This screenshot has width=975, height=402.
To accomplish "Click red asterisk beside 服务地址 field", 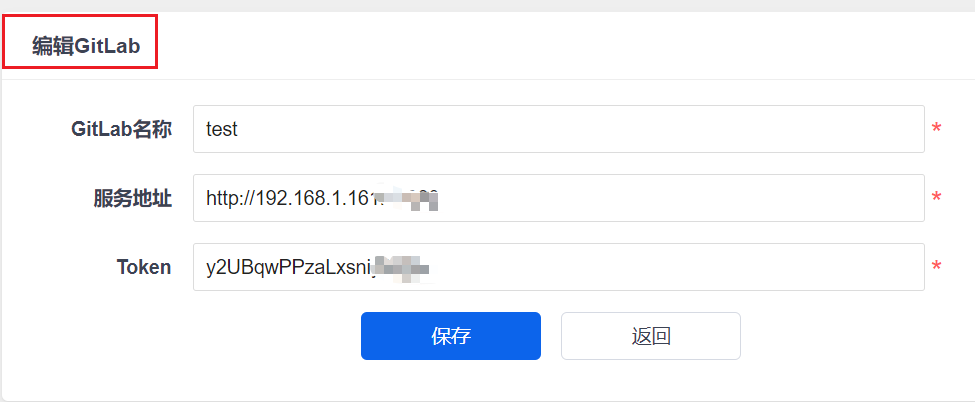I will [936, 198].
